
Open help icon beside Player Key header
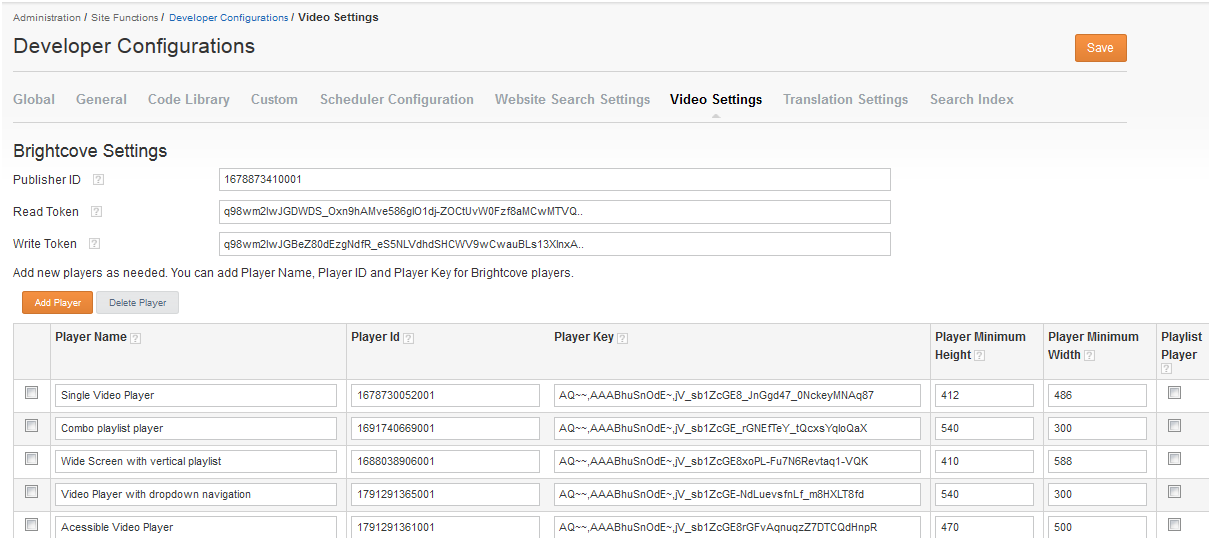(x=623, y=338)
